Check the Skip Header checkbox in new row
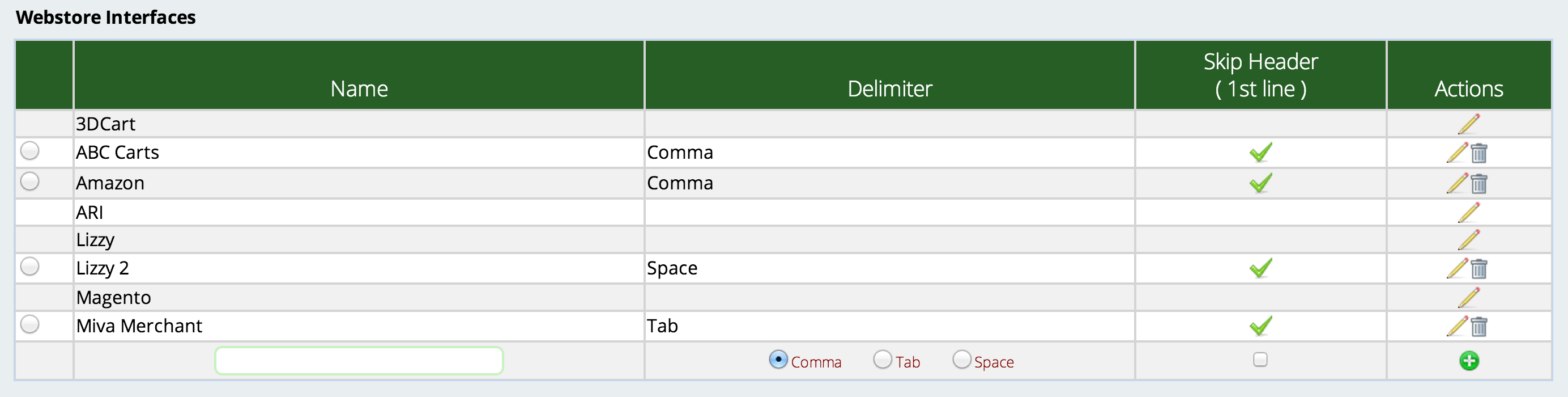This screenshot has width=1568, height=397. pos(1260,360)
